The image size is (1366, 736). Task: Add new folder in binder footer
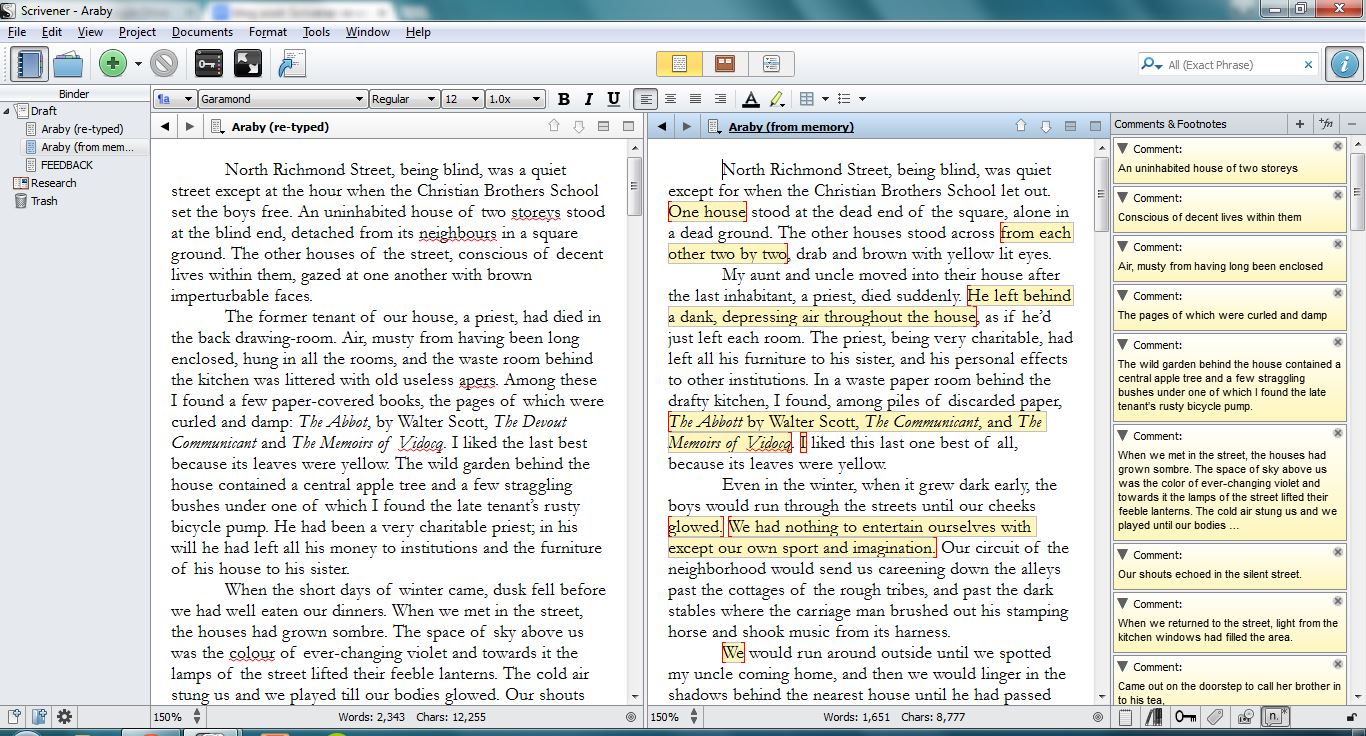coord(40,717)
